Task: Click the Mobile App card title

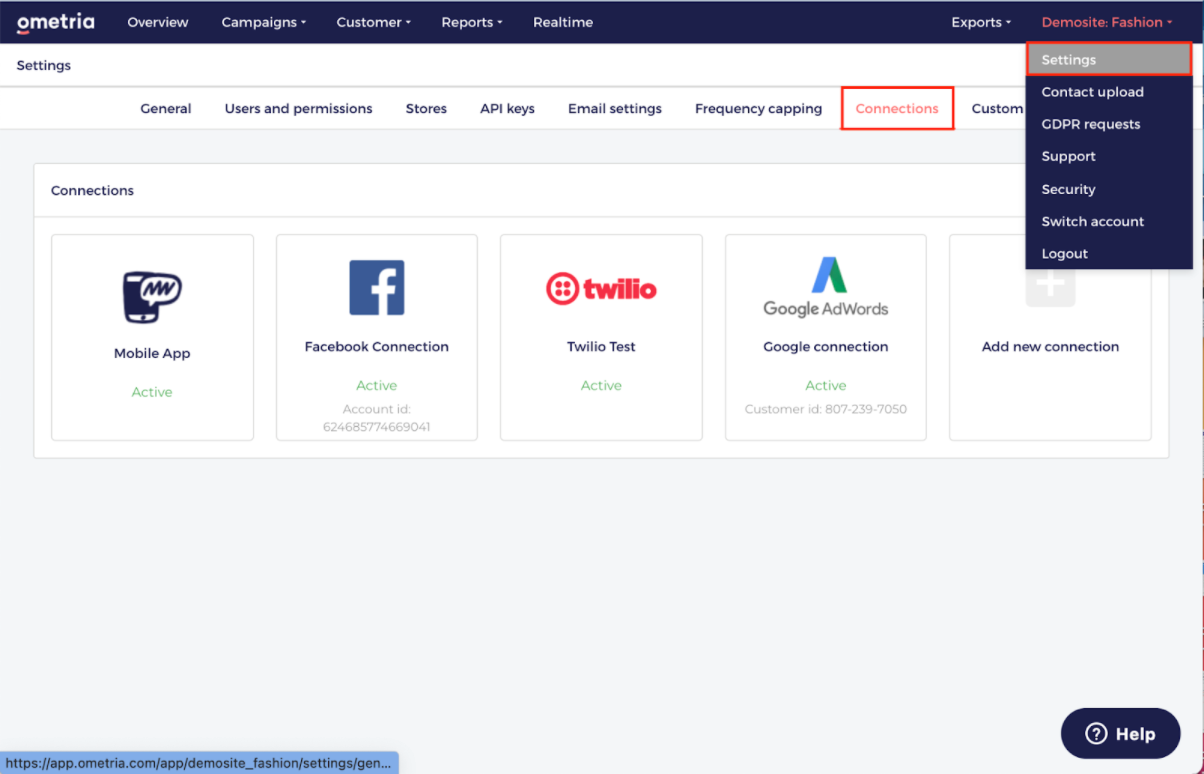Action: [152, 353]
